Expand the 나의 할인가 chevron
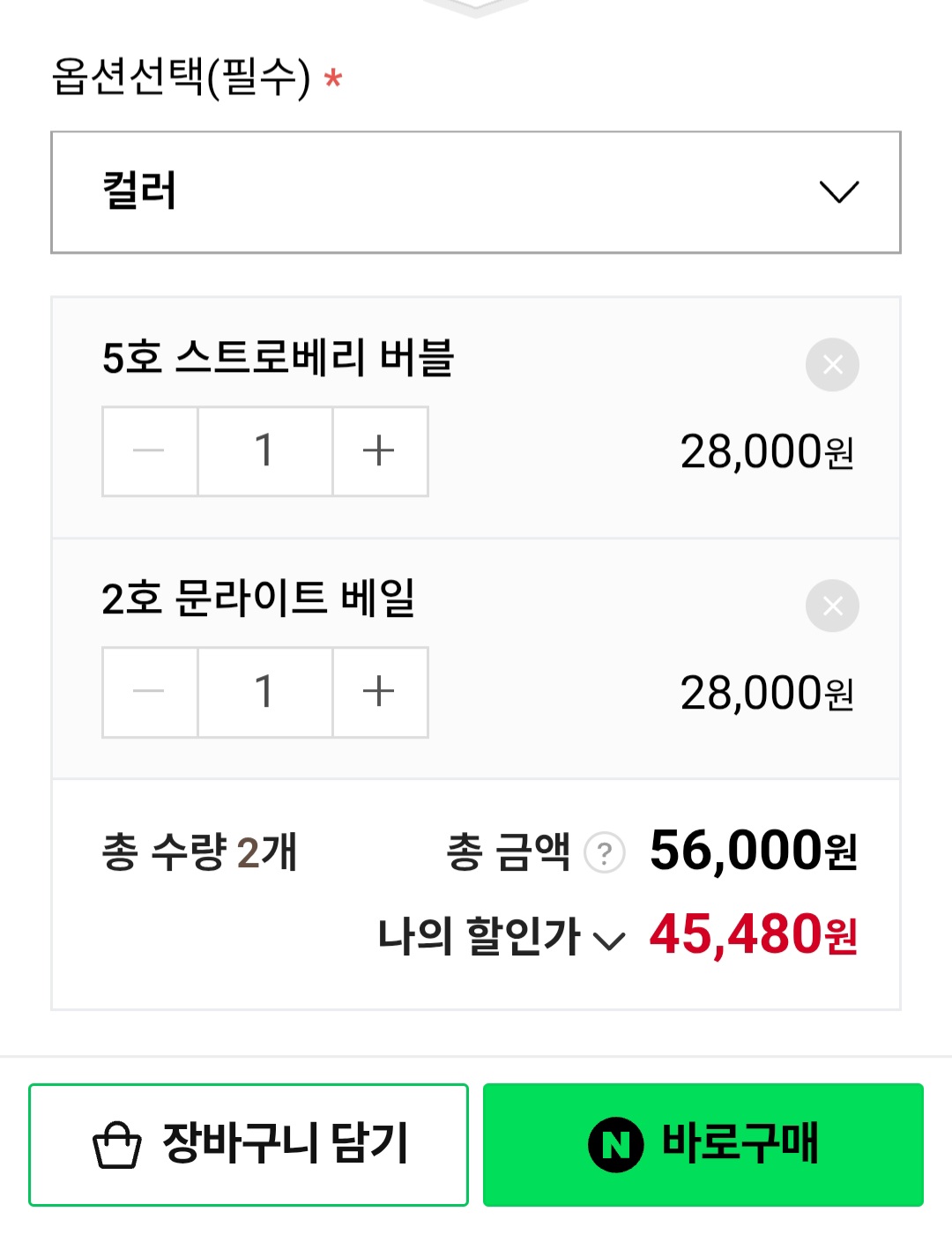 click(609, 940)
